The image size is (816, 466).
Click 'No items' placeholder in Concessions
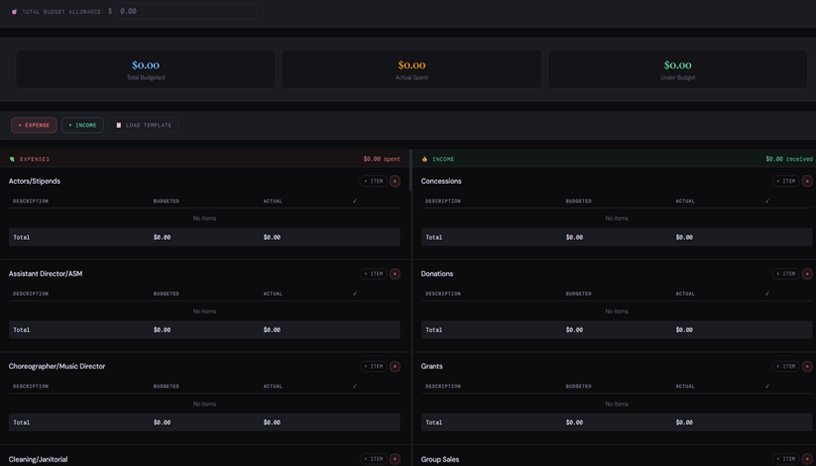coord(616,219)
